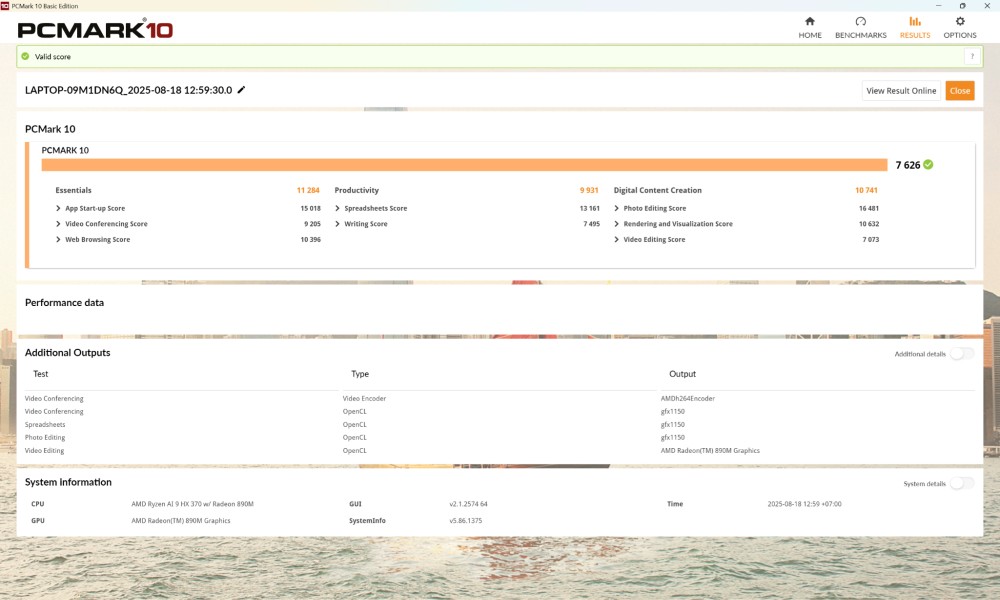Click the View Result Online button

(x=901, y=91)
